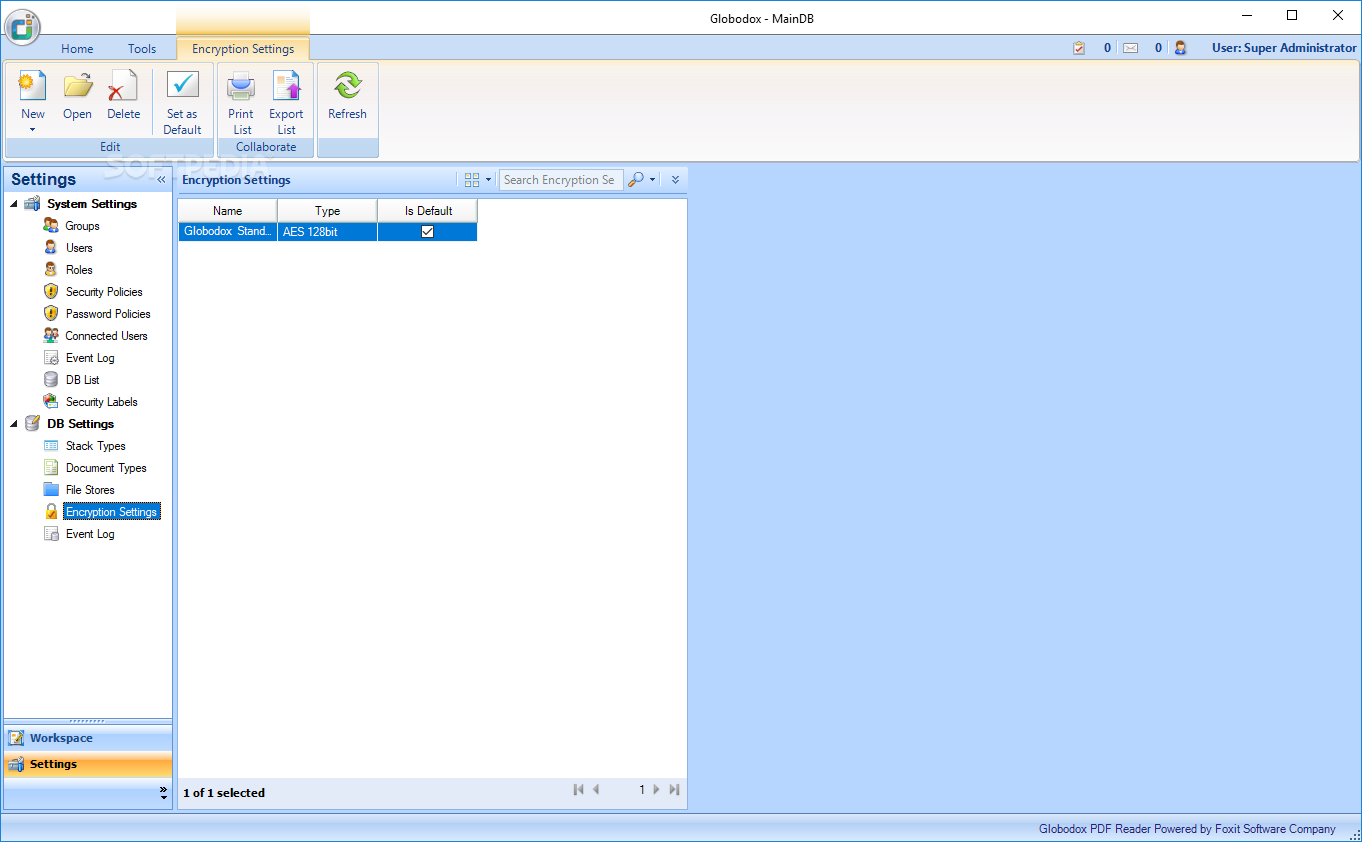The width and height of the screenshot is (1362, 842).
Task: Go to previous page of list
Action: tap(596, 790)
